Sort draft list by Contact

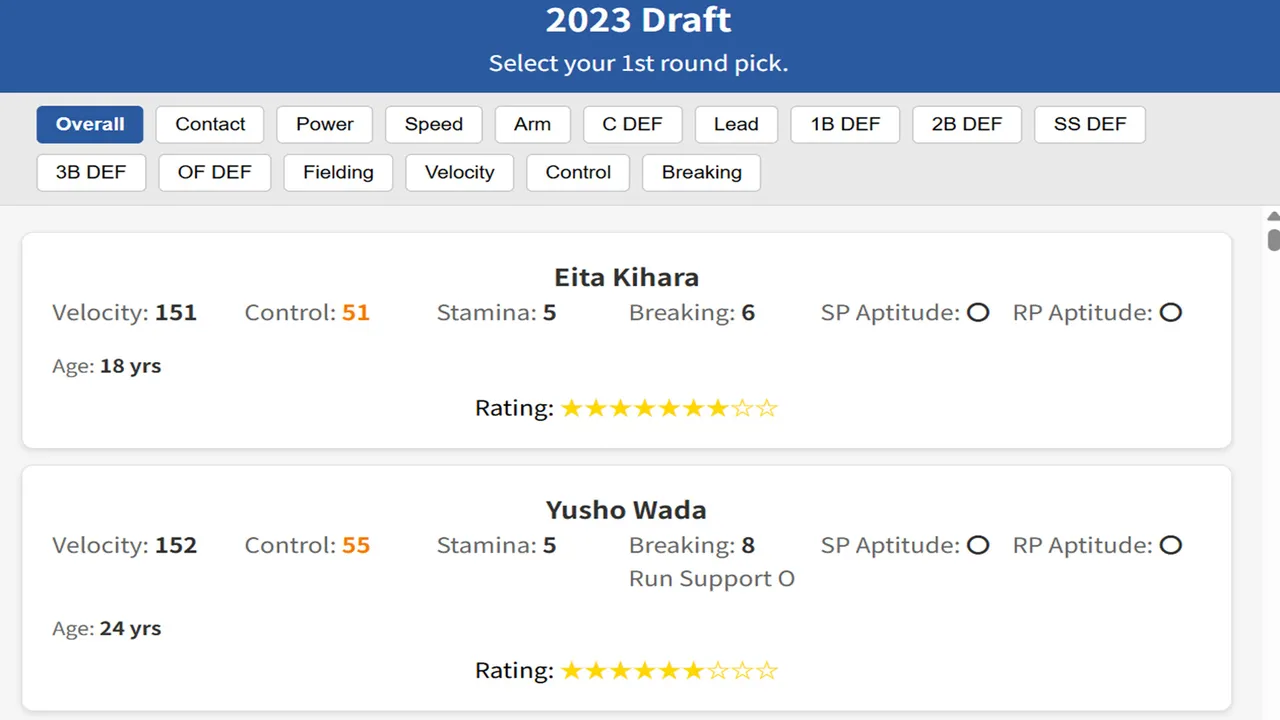[x=210, y=124]
